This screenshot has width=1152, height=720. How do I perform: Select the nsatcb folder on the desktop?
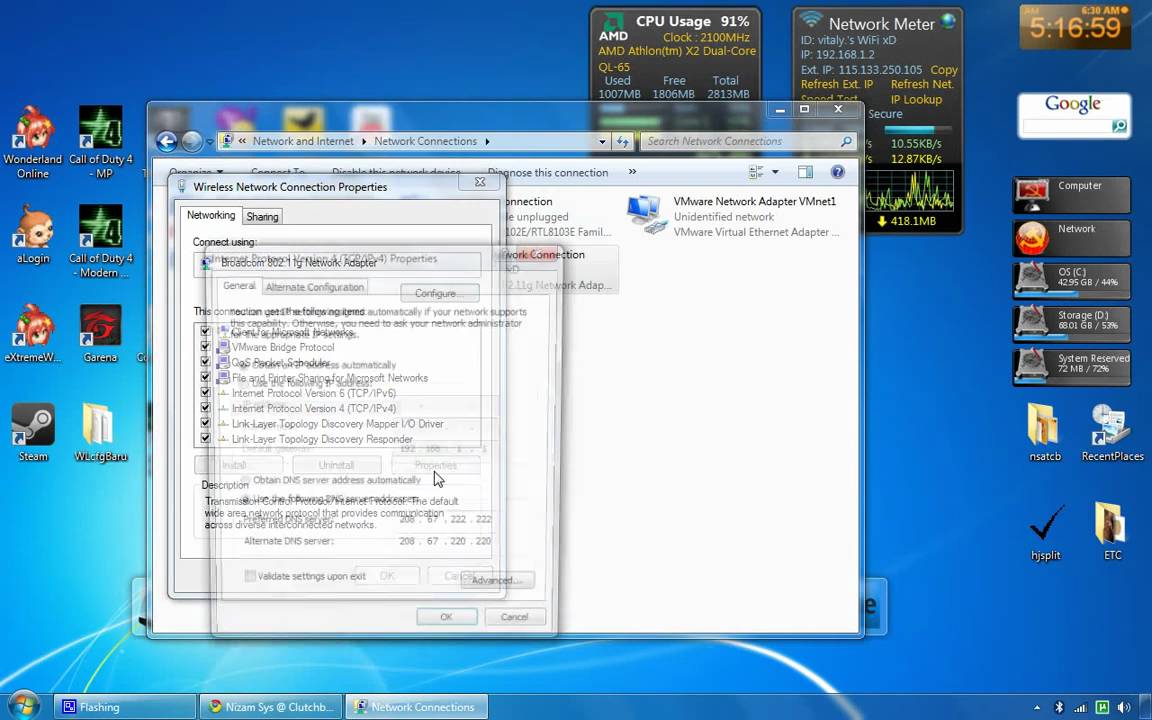tap(1044, 433)
